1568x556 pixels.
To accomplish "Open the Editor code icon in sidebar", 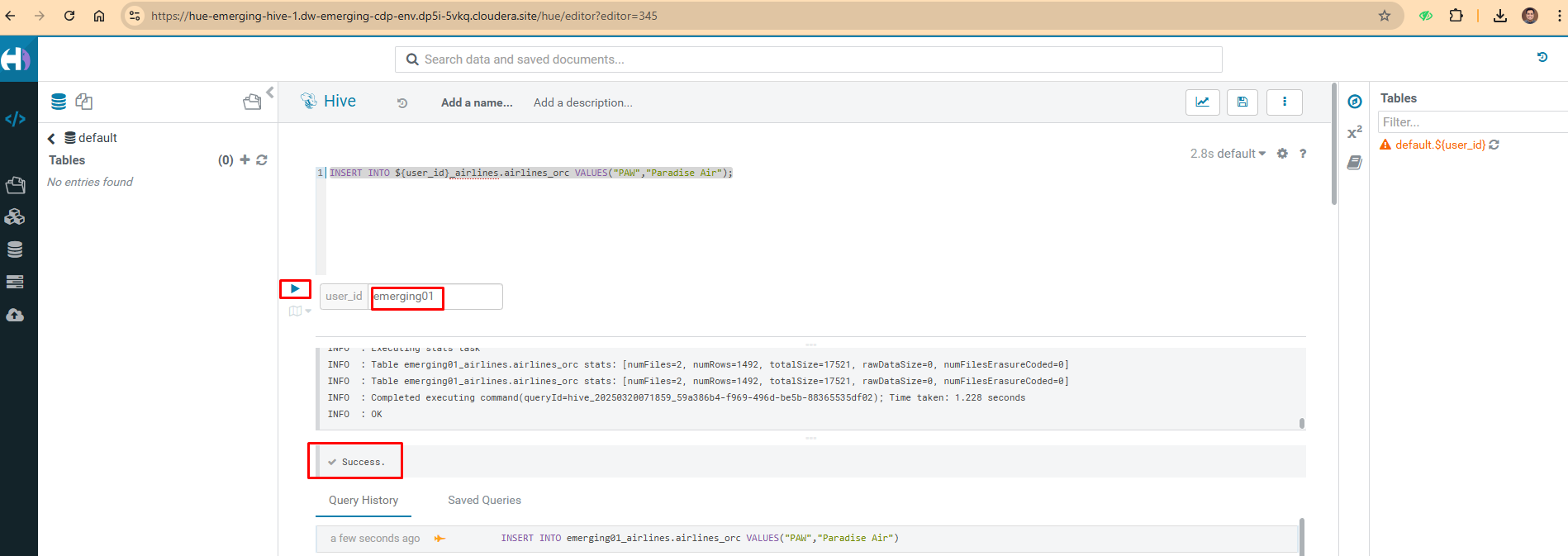I will pos(15,119).
